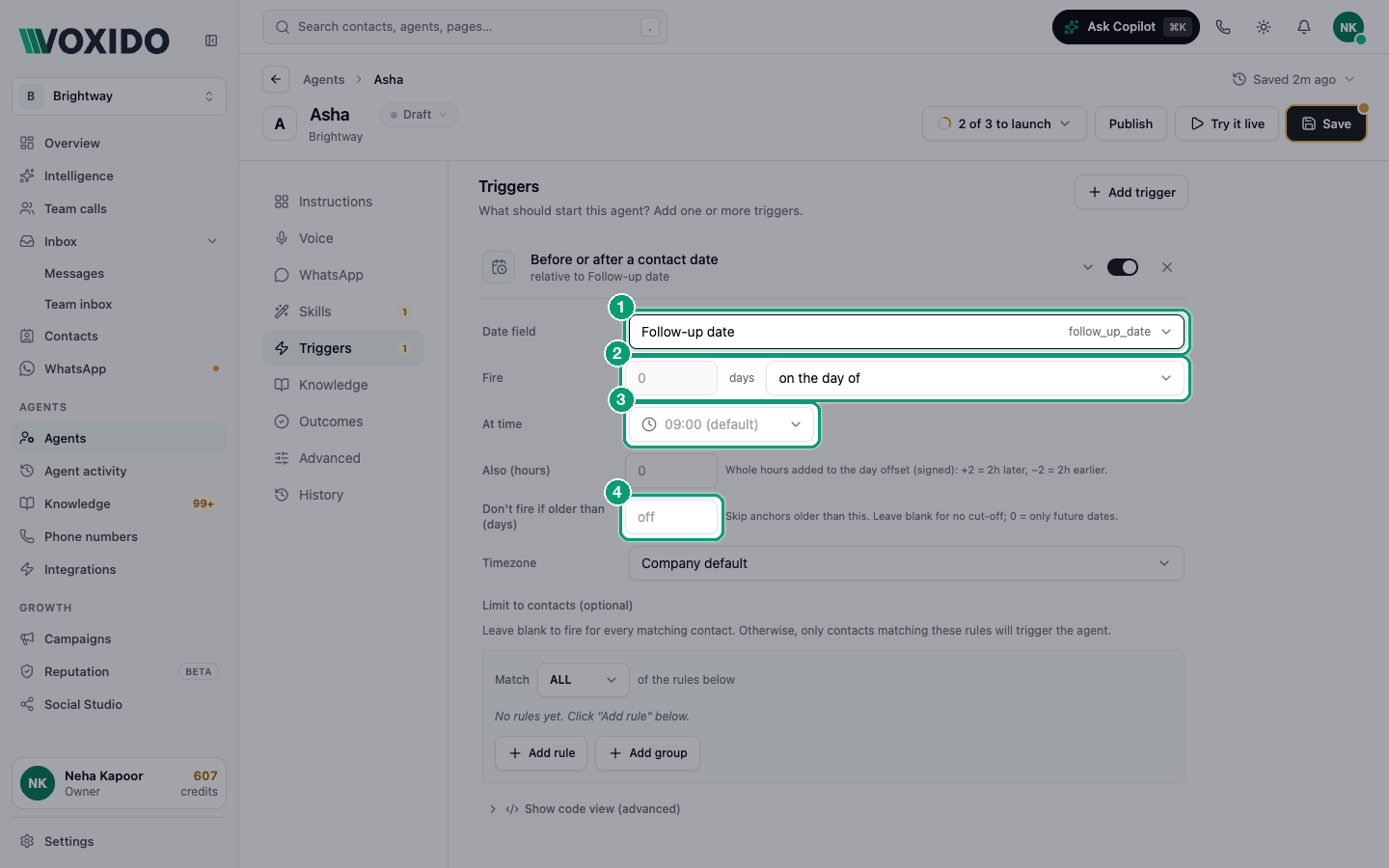Open Settings page

click(120, 841)
